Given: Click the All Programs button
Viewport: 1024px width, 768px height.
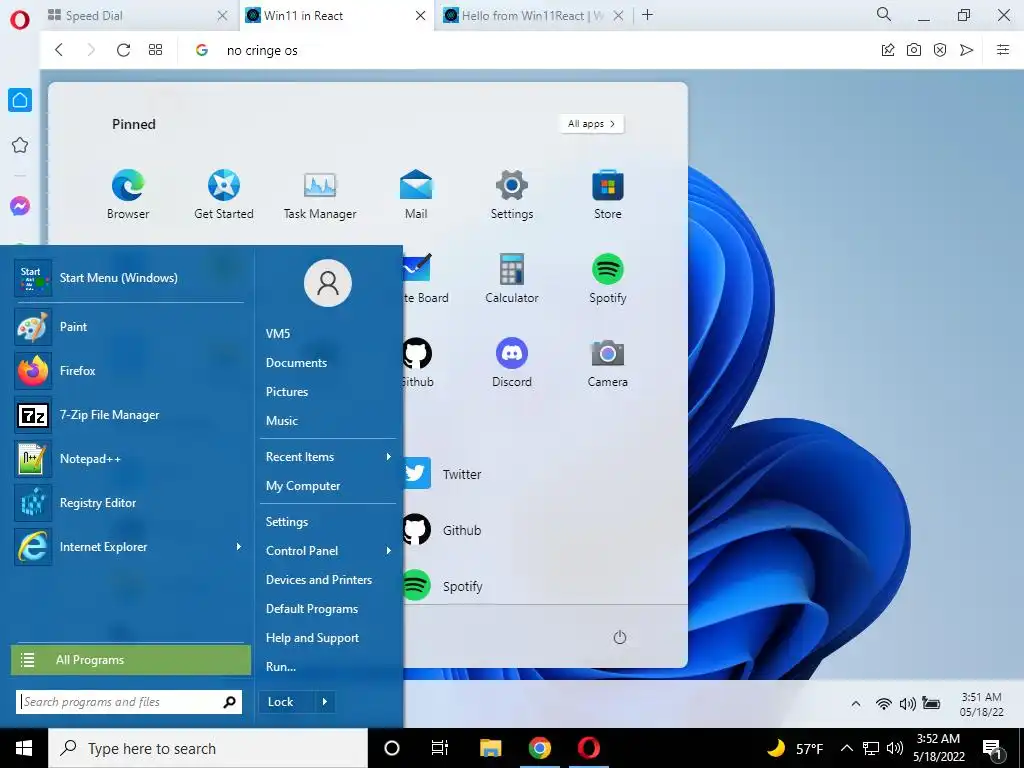Looking at the screenshot, I should coord(131,660).
